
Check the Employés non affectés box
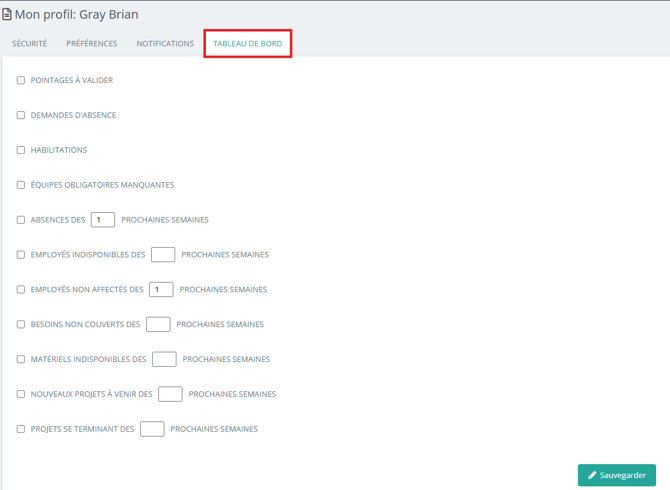[x=21, y=290]
